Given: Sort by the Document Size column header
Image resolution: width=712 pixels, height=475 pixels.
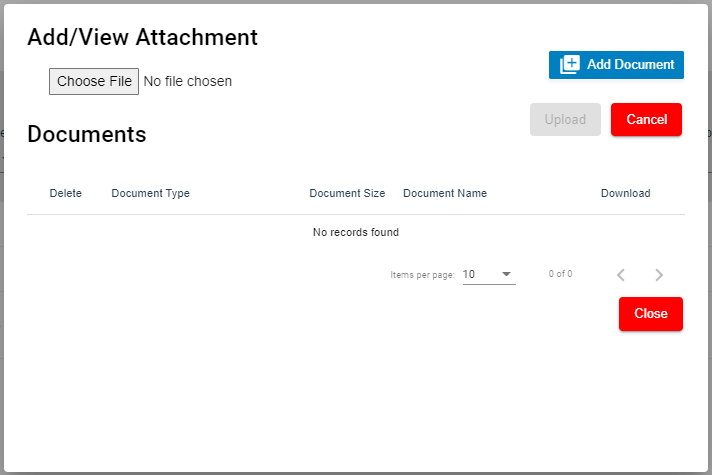Looking at the screenshot, I should pos(347,194).
